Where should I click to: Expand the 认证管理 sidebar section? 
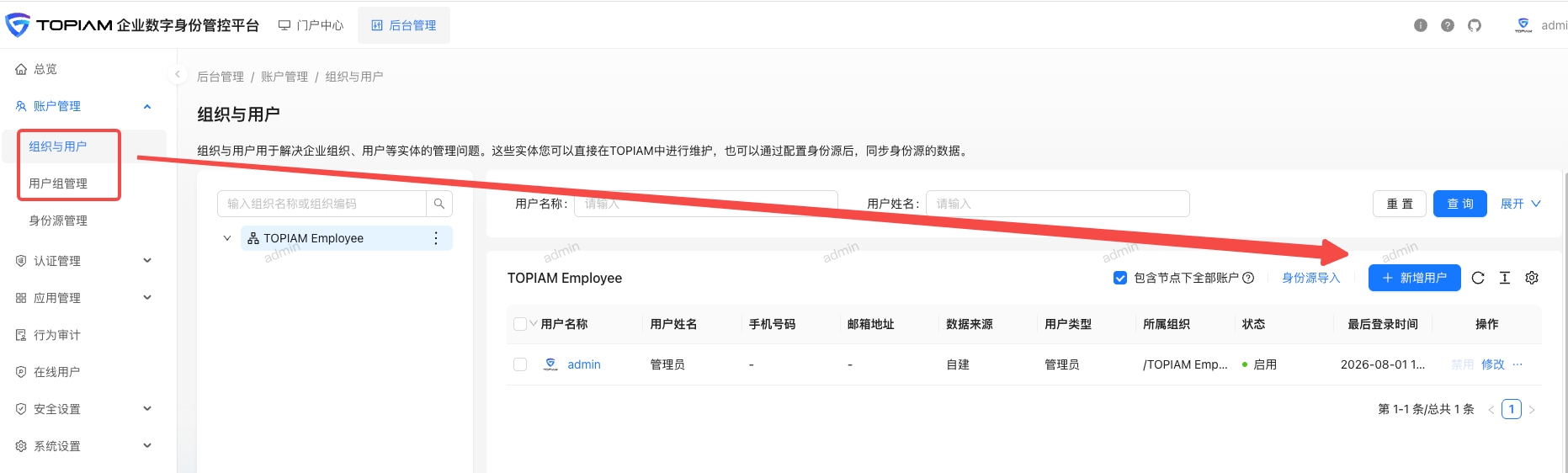tap(147, 261)
